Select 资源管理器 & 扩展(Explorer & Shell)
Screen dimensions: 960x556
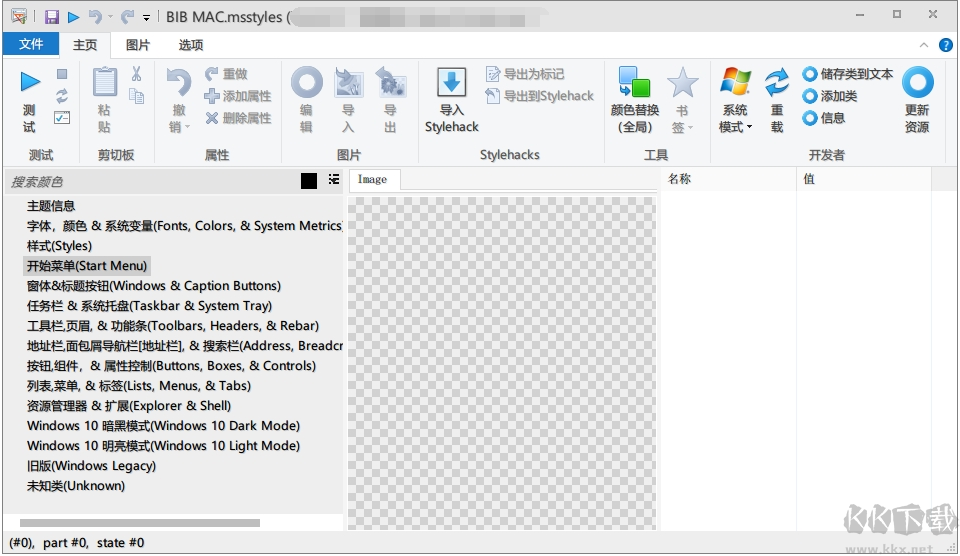point(129,406)
